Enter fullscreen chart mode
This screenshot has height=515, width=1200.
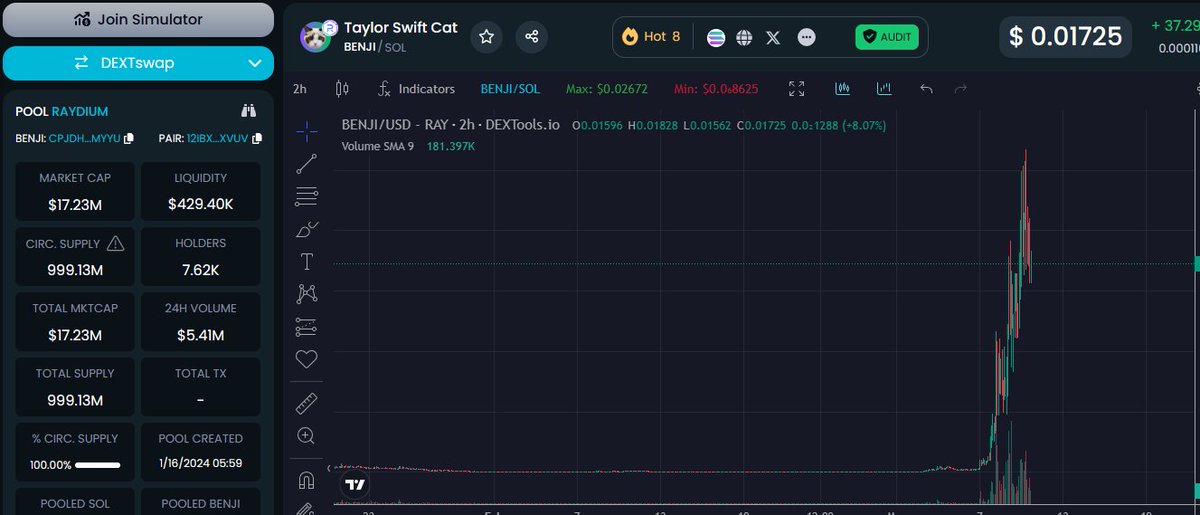point(797,89)
